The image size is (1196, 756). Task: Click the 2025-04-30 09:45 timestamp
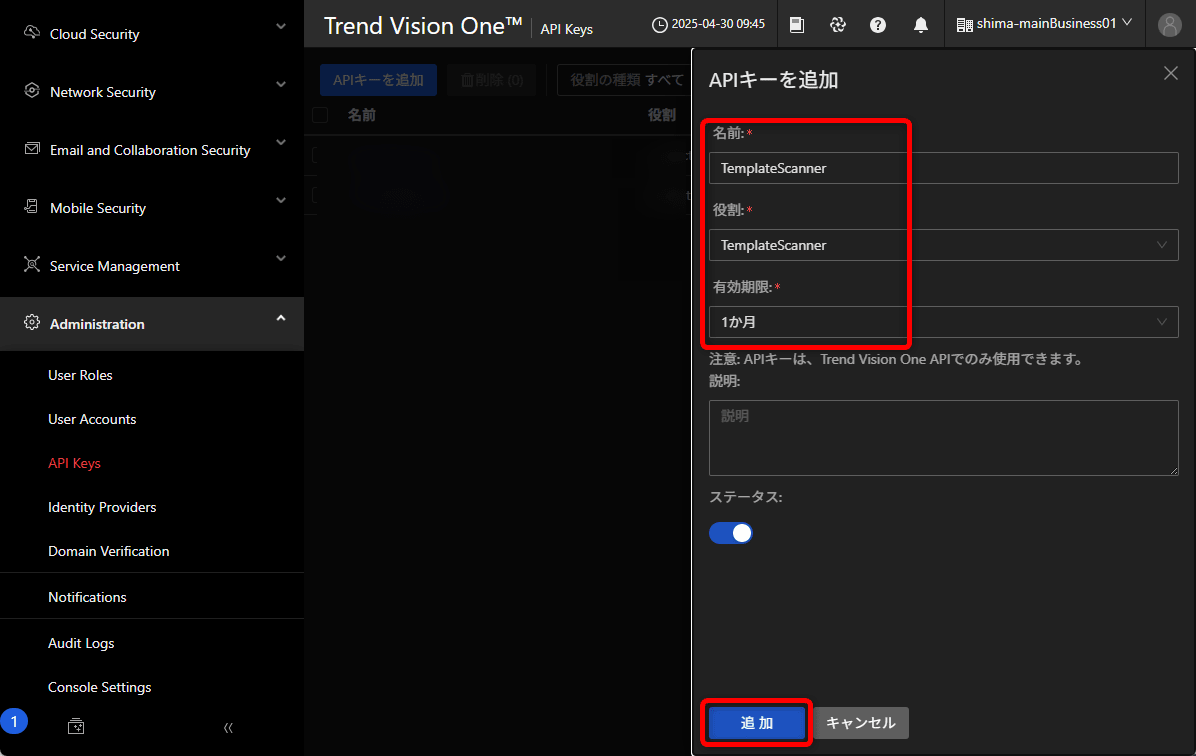click(718, 24)
